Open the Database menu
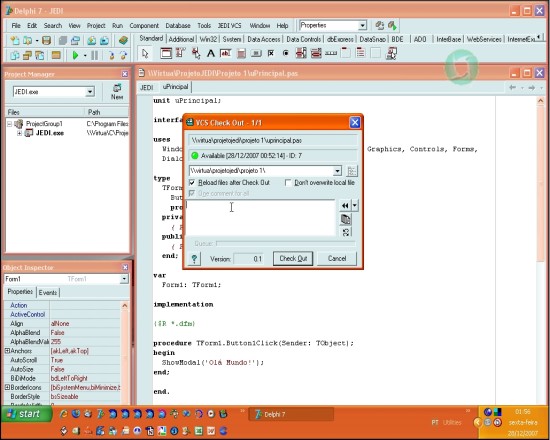The image size is (550, 440). 178,26
